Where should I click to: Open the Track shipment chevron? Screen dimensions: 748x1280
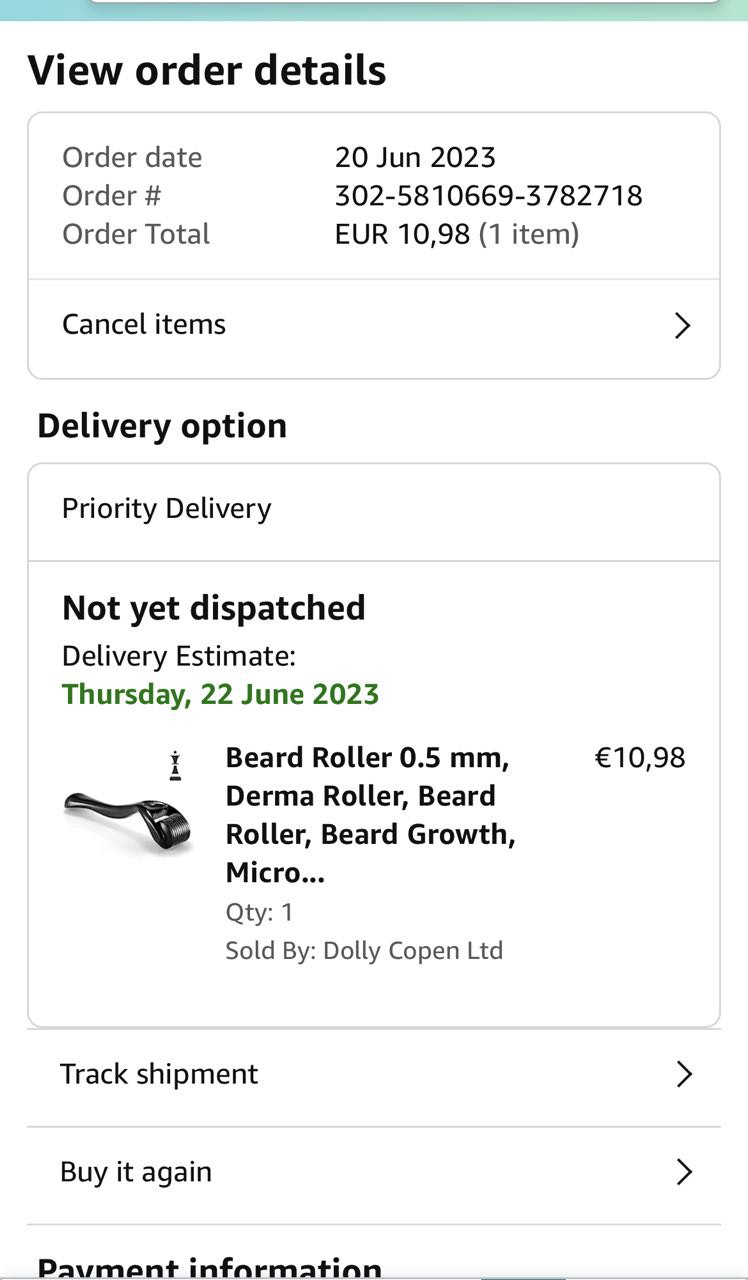coord(684,1075)
